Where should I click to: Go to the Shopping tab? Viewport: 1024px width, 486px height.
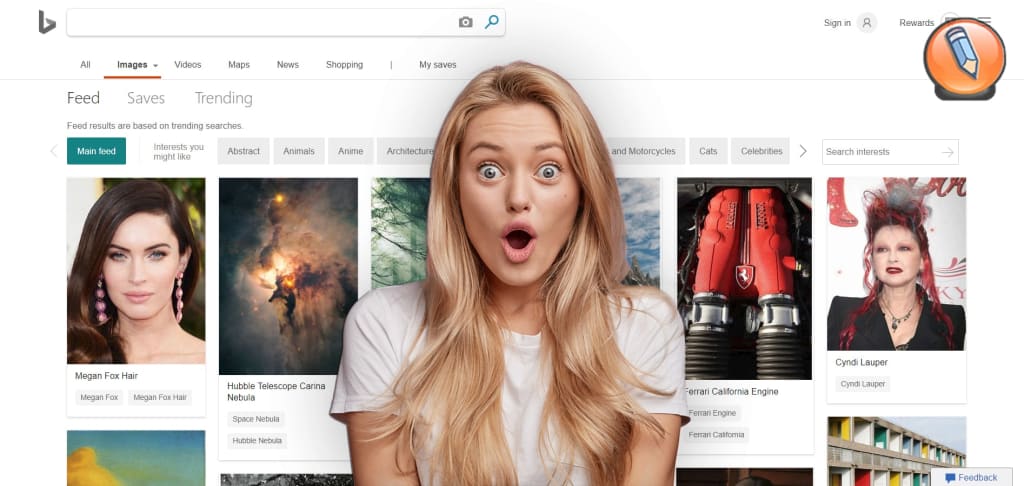(344, 65)
